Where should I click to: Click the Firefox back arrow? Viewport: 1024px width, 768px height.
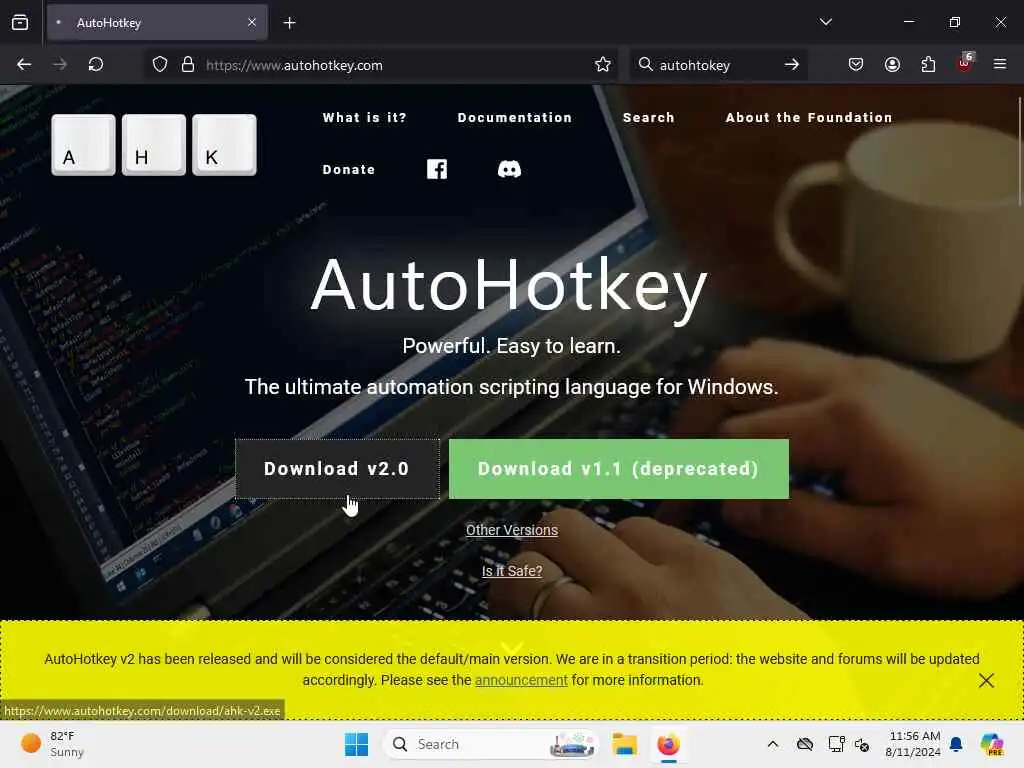point(24,64)
